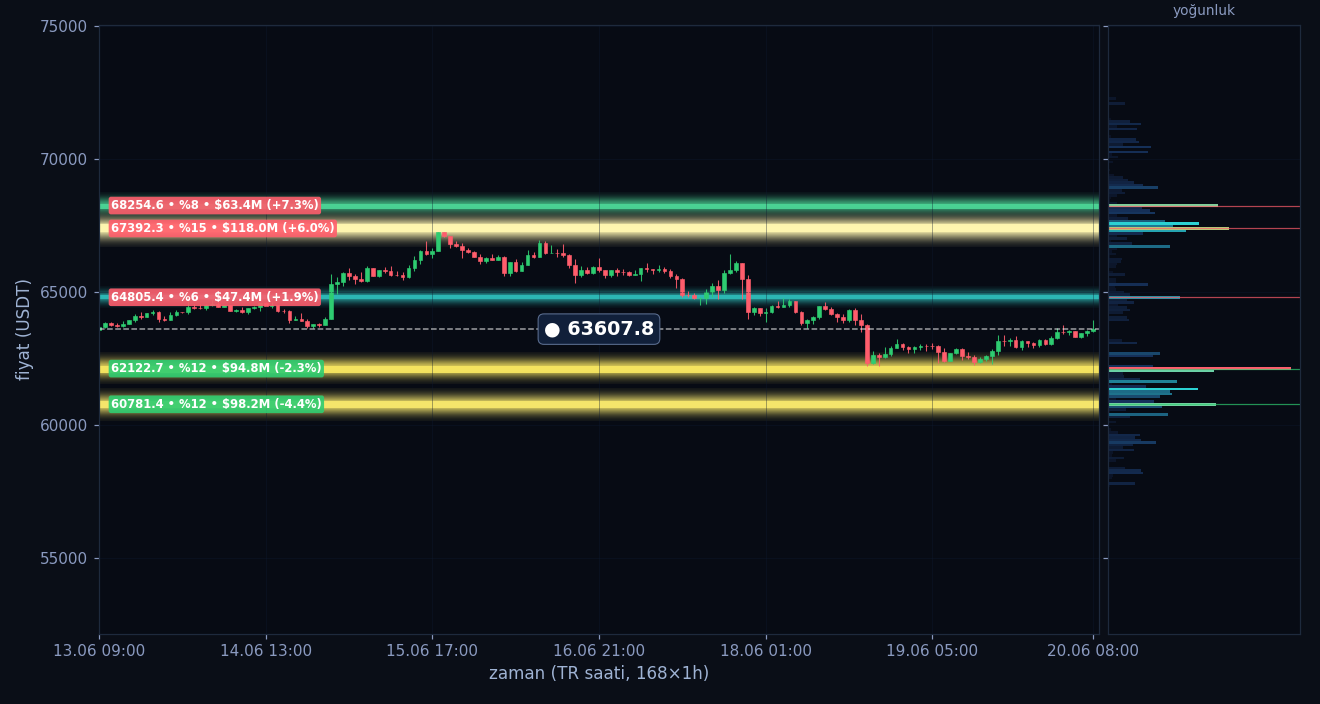This screenshot has width=1320, height=704.
Task: Click the current price 63607.8 tag
Action: click(599, 329)
